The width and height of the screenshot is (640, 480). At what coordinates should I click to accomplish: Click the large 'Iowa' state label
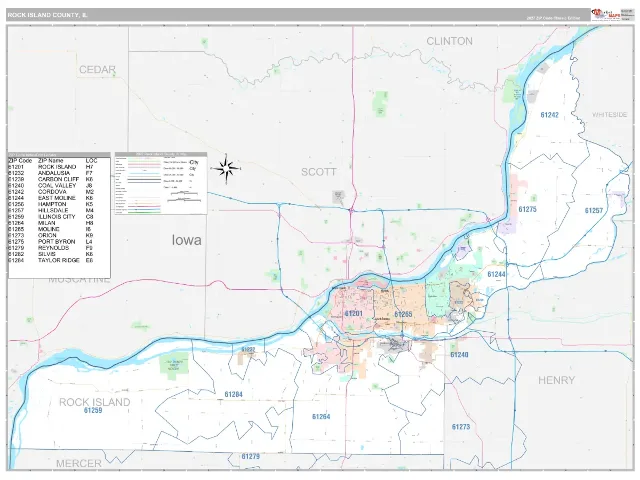point(187,240)
